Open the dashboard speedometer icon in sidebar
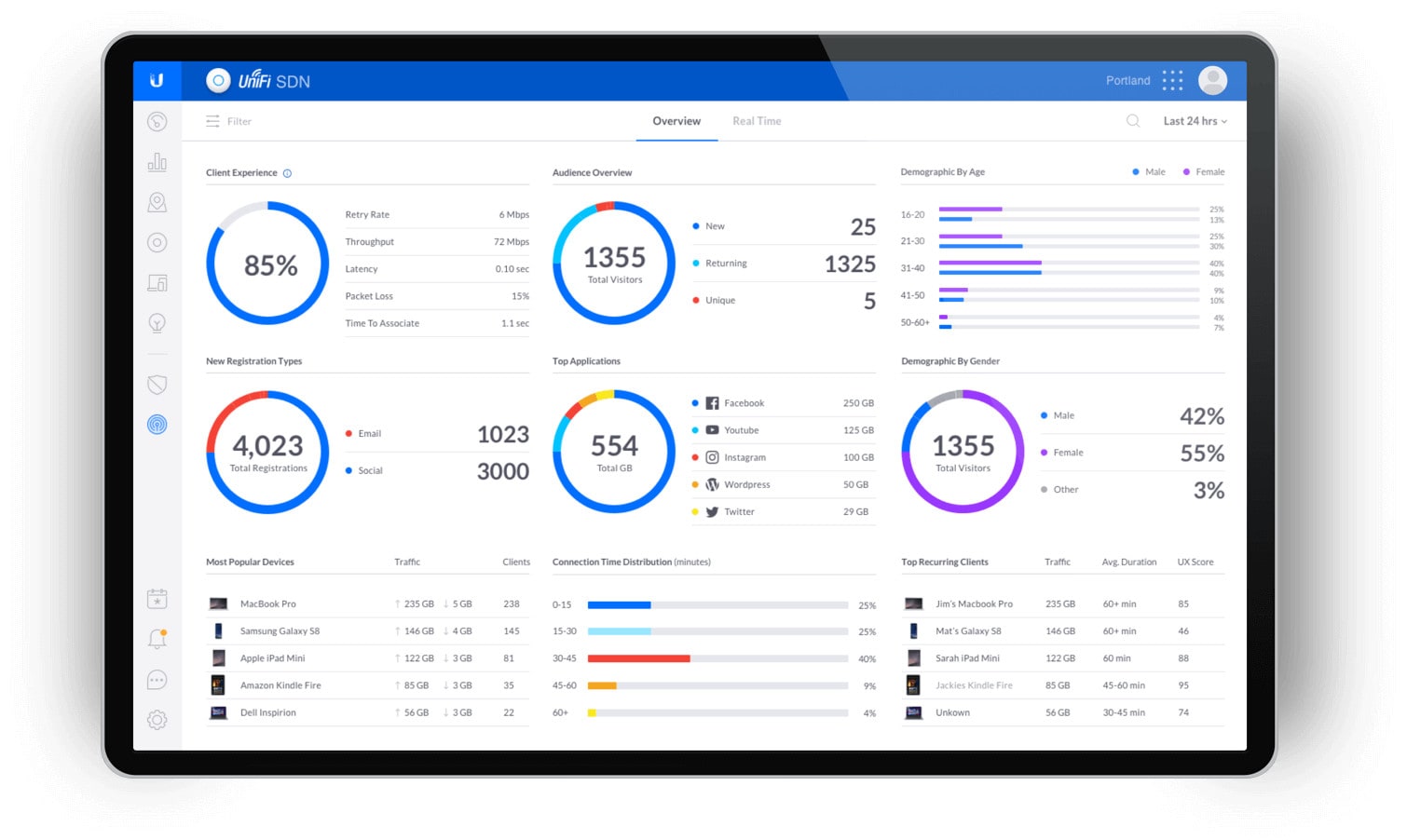This screenshot has width=1407, height=840. tap(157, 121)
